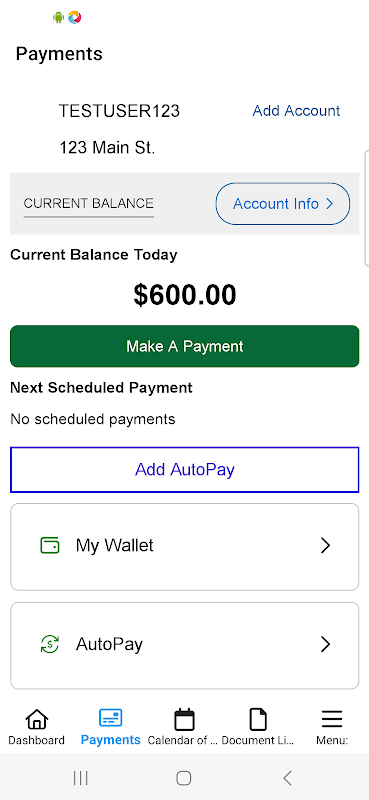
Task: Open the hamburger Menu icon
Action: tap(332, 719)
